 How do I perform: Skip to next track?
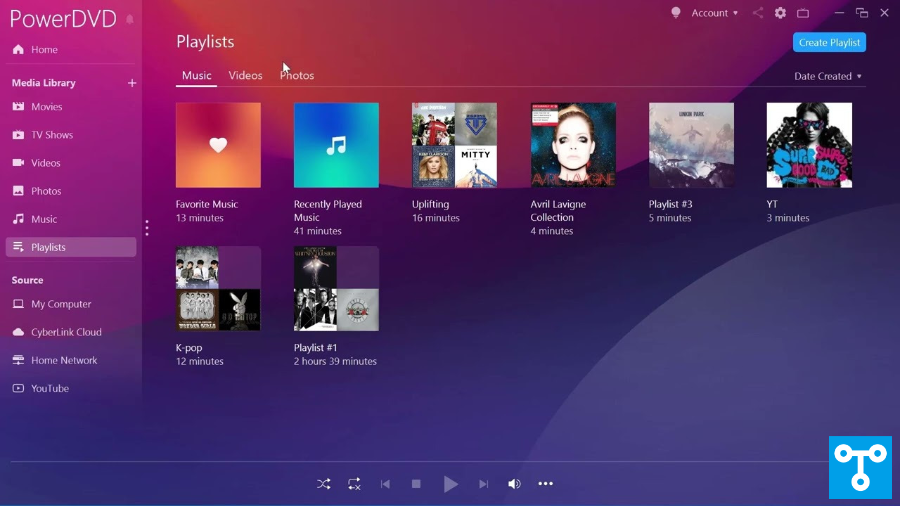(483, 484)
